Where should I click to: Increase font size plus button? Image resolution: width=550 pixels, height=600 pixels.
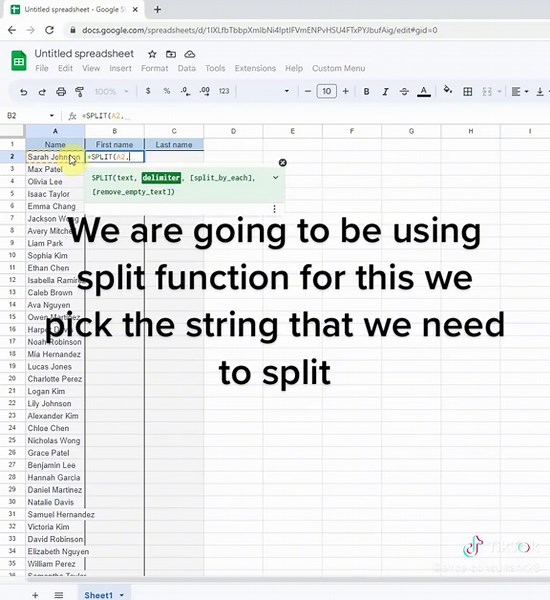pyautogui.click(x=346, y=91)
